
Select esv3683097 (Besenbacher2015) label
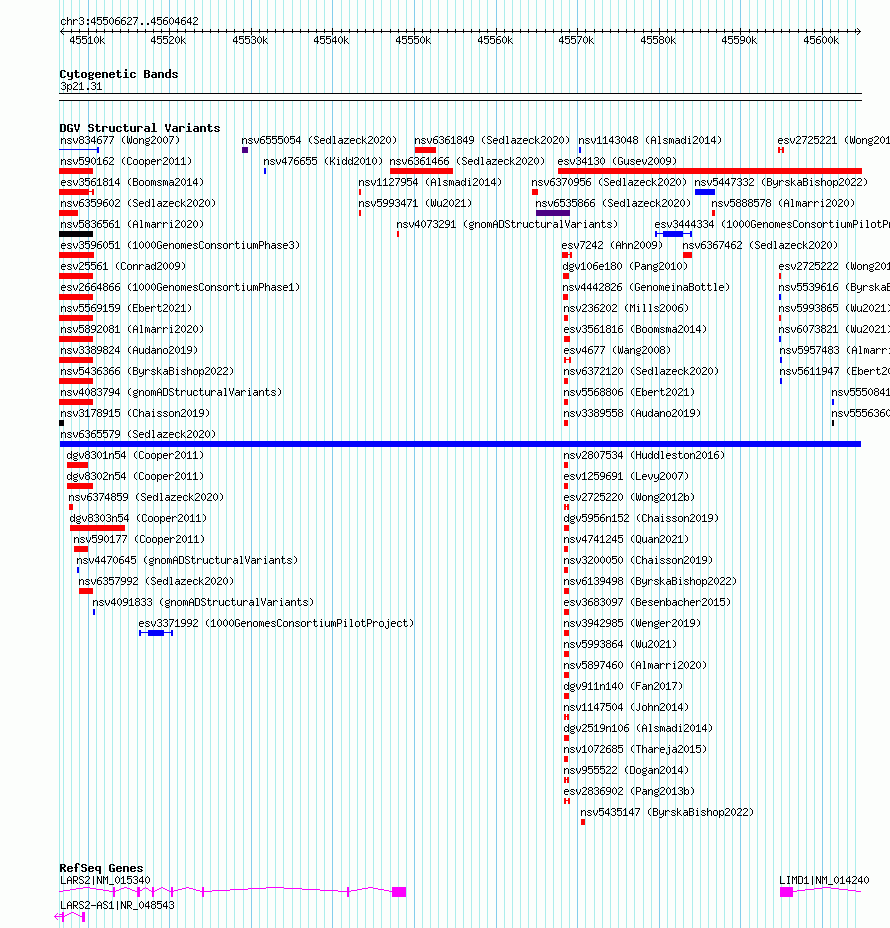coord(647,602)
